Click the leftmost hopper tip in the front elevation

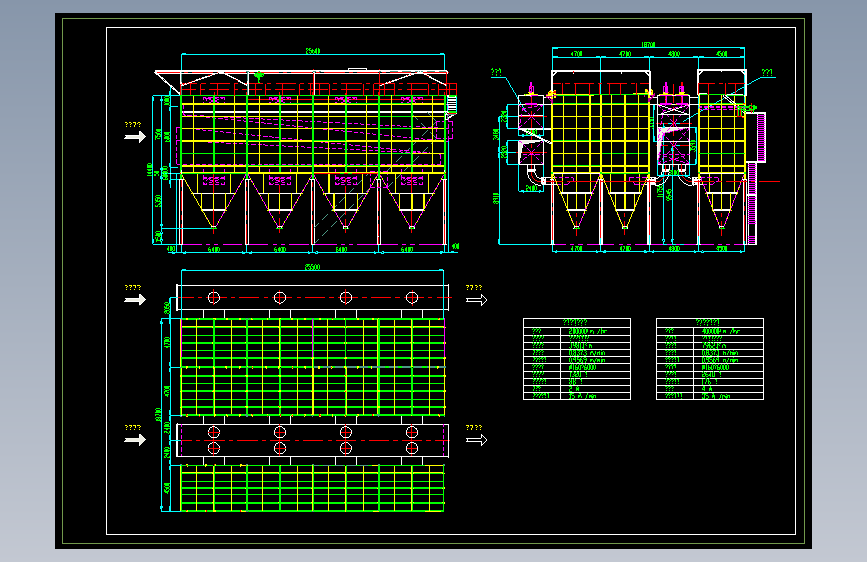tap(214, 227)
